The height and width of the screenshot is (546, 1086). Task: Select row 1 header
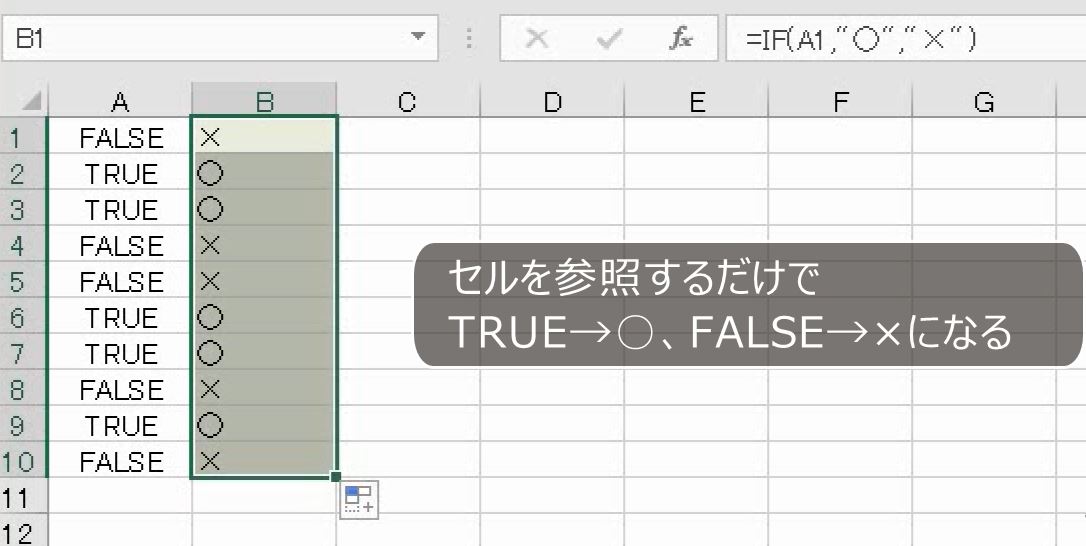24,135
